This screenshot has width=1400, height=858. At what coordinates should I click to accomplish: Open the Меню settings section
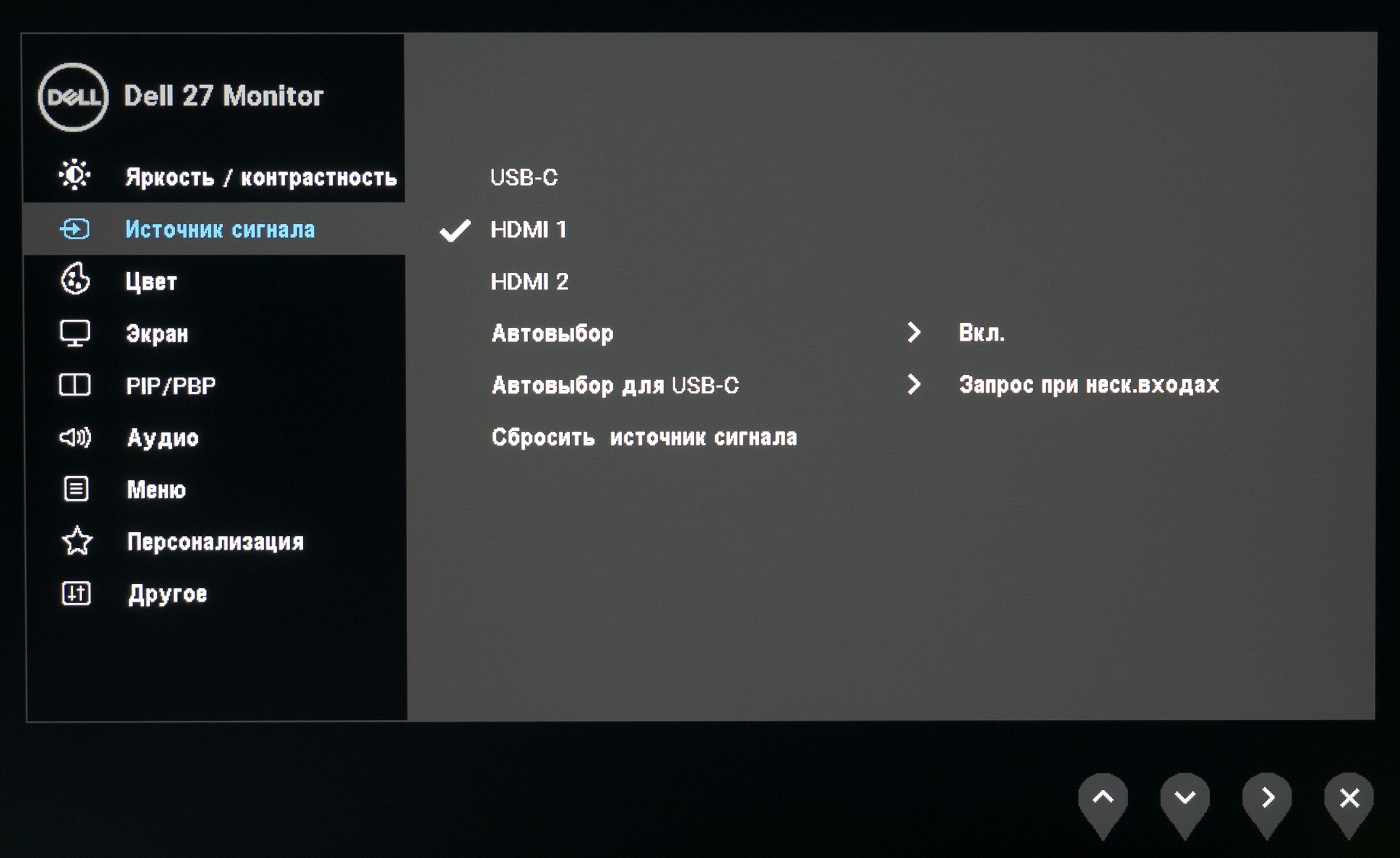coord(156,489)
